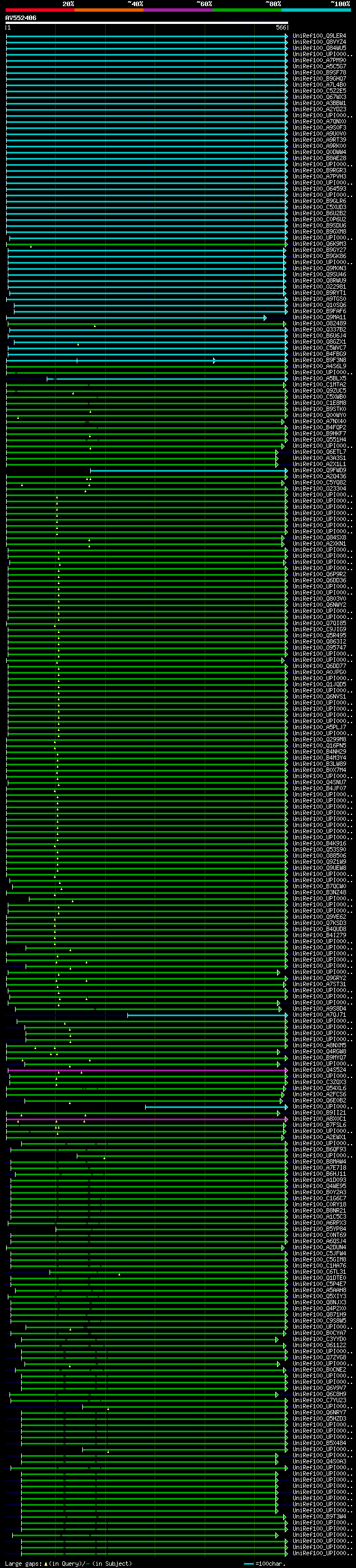Select the UniRef100_B9II21 label

click(319, 1112)
